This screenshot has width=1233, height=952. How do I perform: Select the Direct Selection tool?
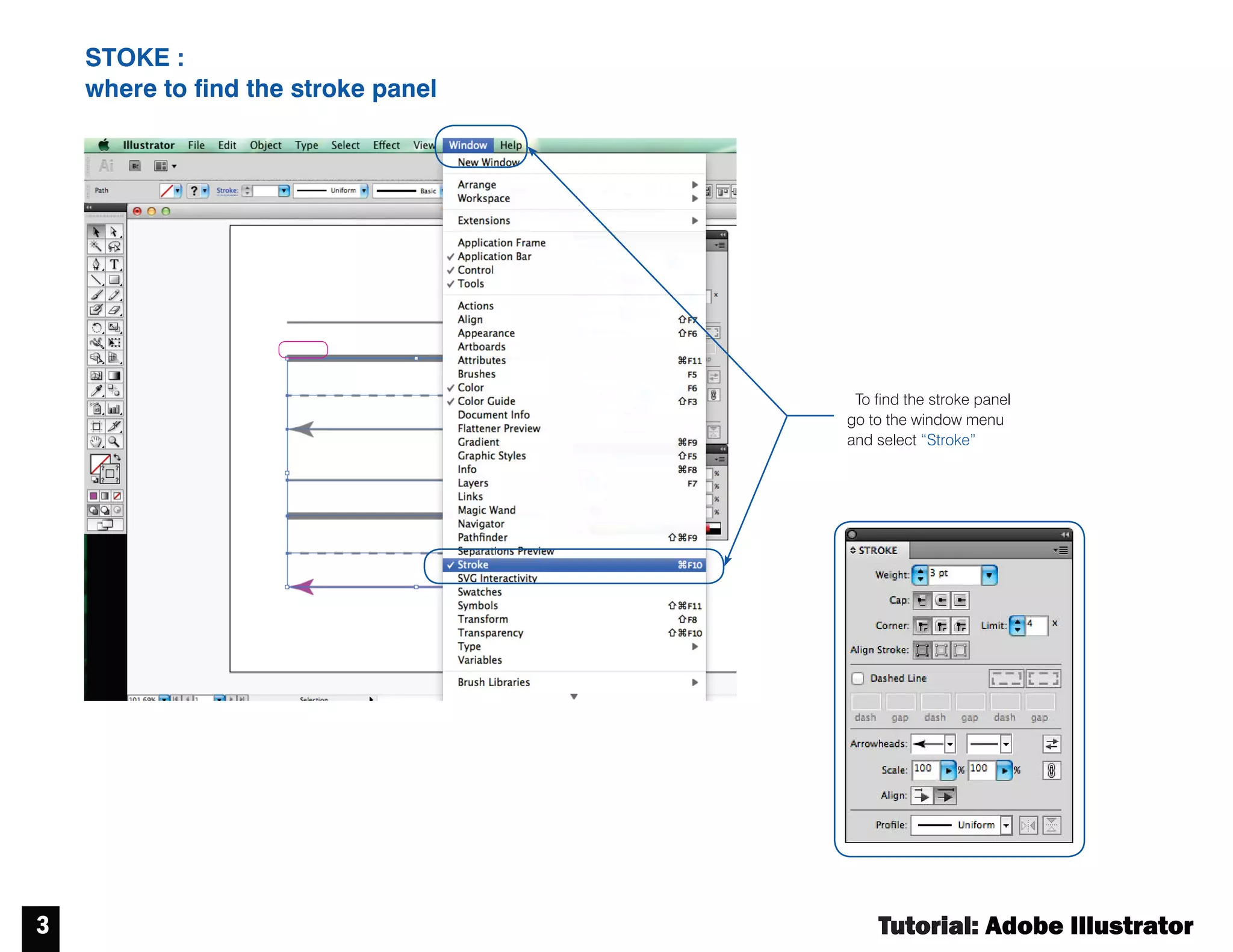[x=114, y=232]
